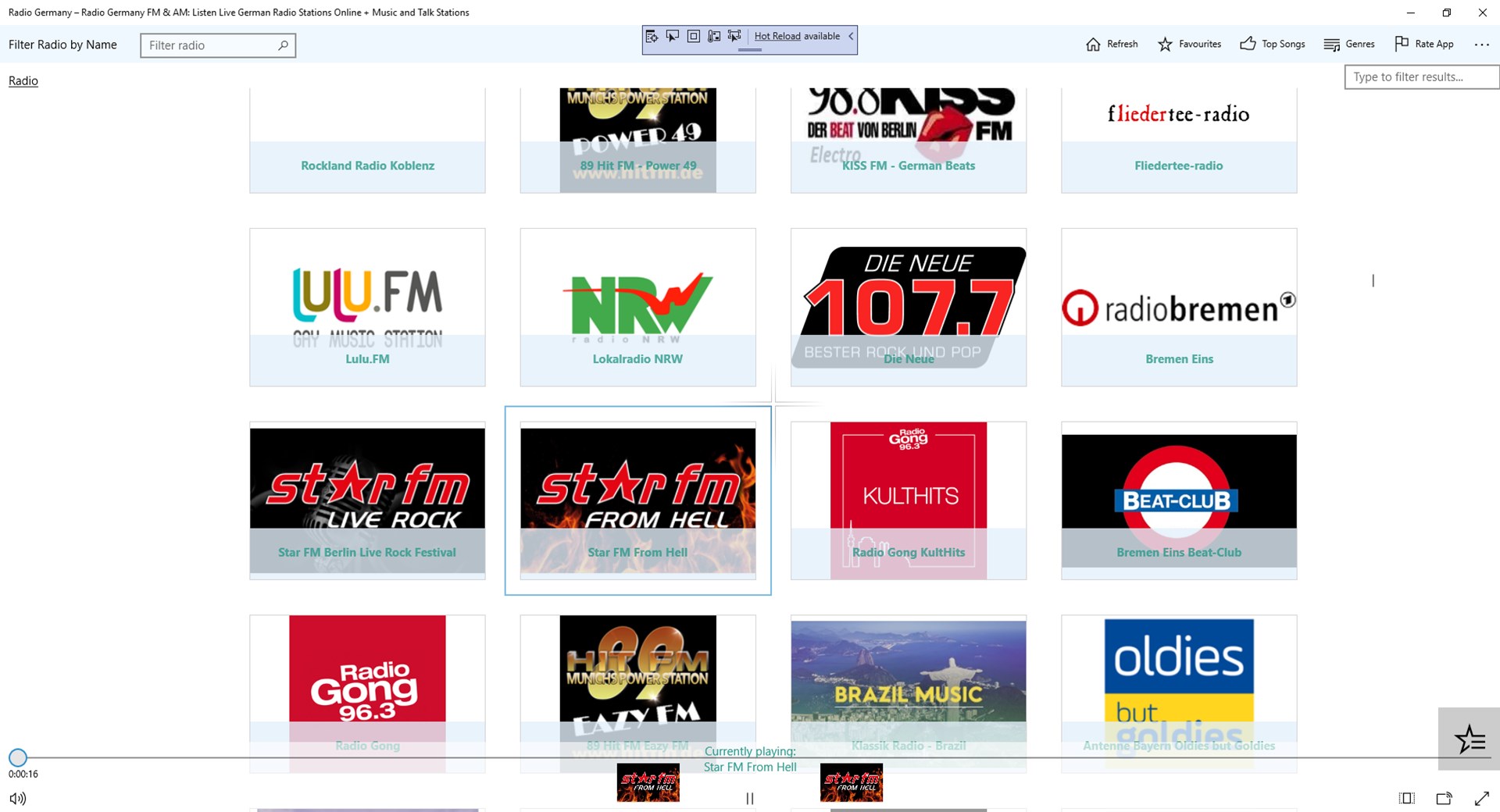Click the select-element cursor icon in debug toolbar
Image resolution: width=1500 pixels, height=812 pixels.
[673, 36]
